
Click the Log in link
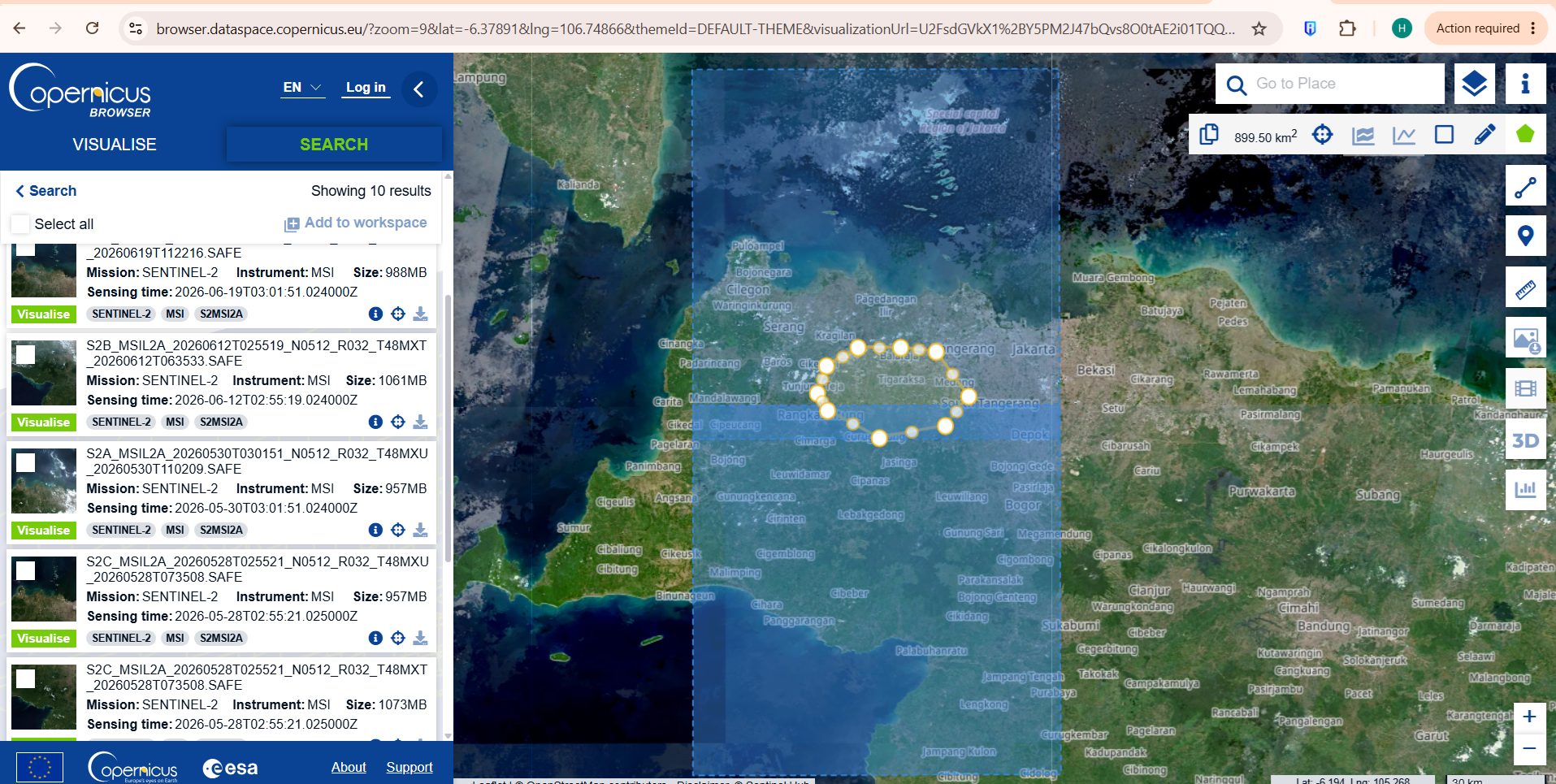point(366,88)
